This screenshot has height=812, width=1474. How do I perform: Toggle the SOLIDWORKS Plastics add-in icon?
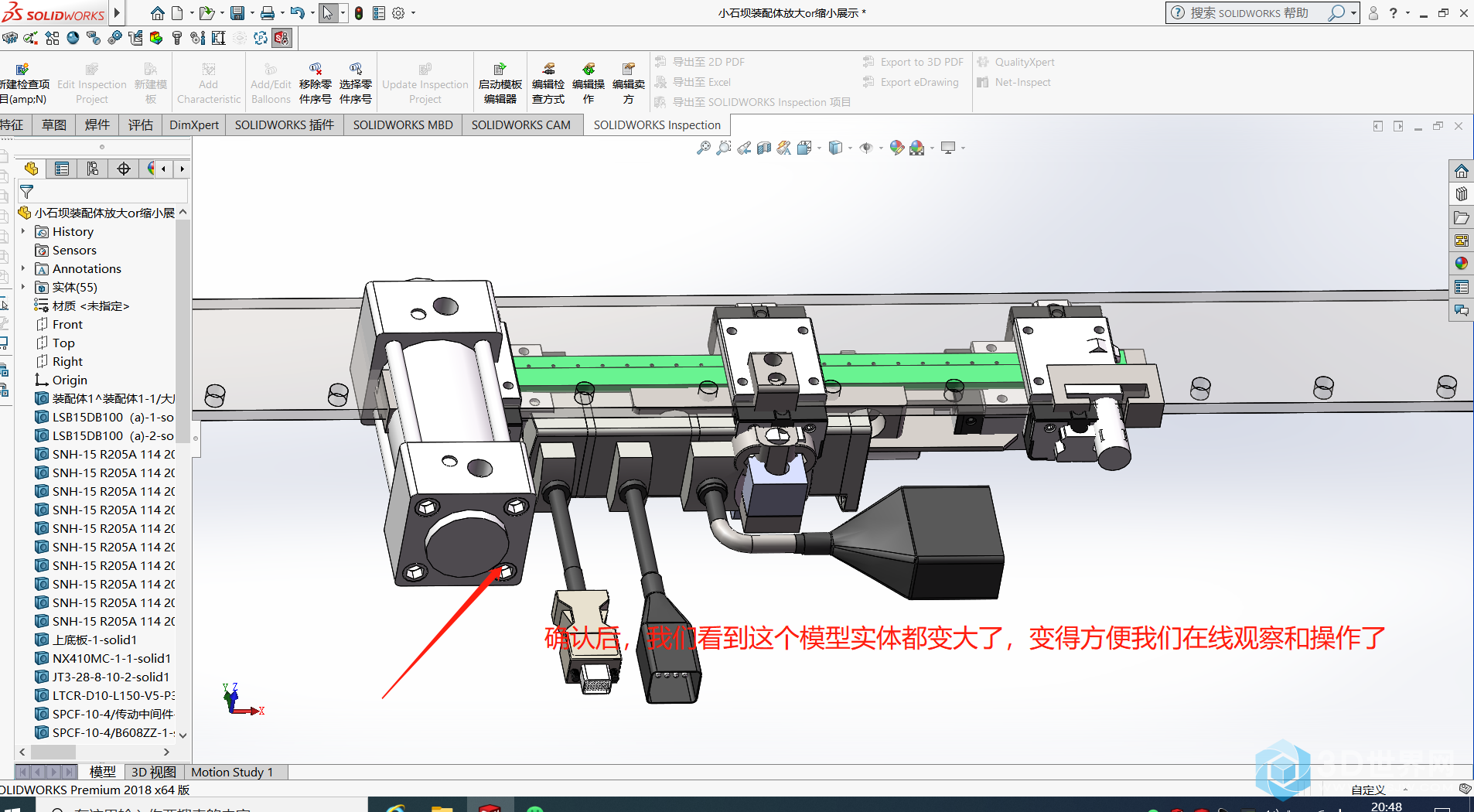click(261, 38)
